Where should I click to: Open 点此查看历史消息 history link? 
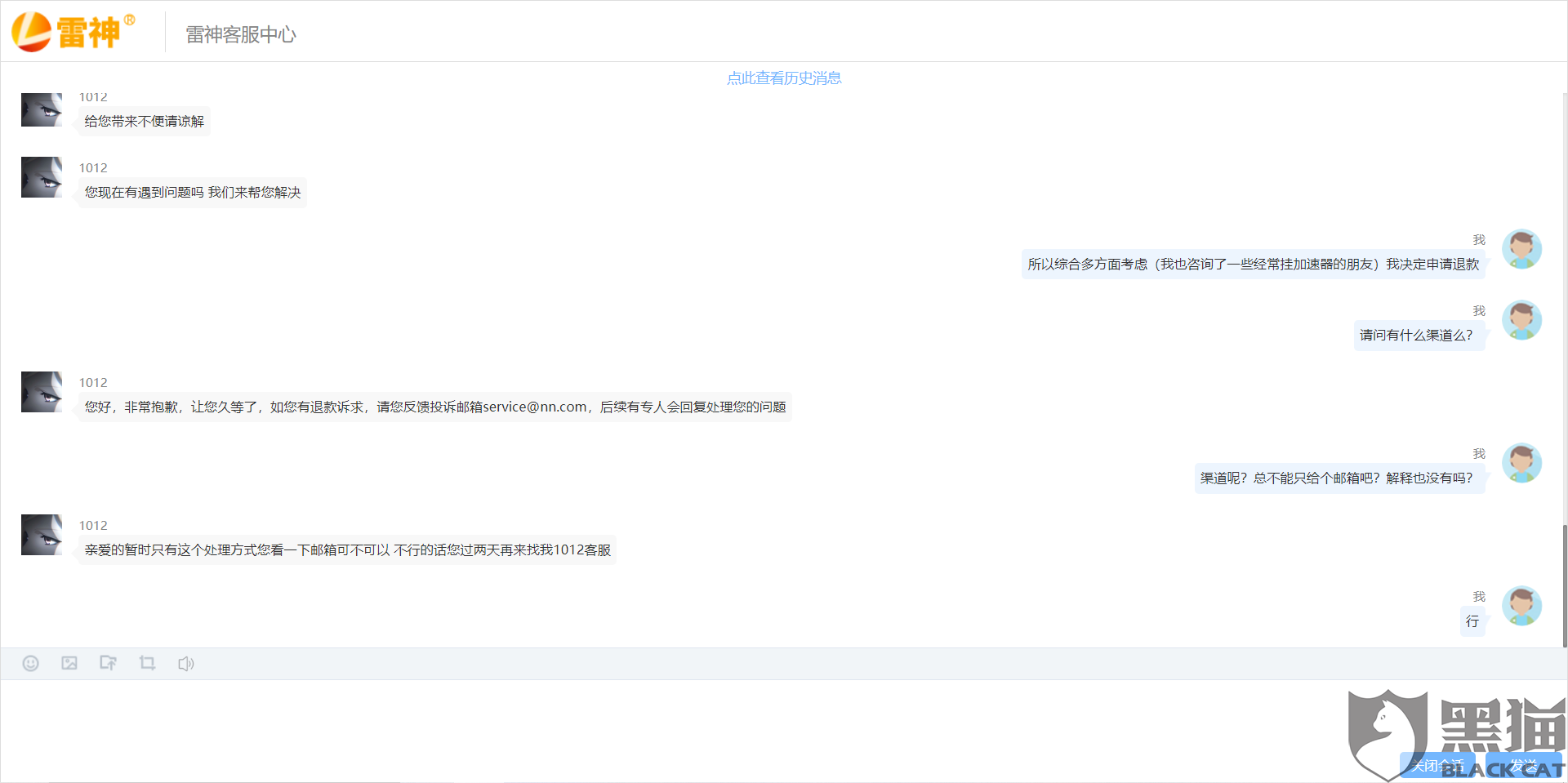[x=783, y=78]
